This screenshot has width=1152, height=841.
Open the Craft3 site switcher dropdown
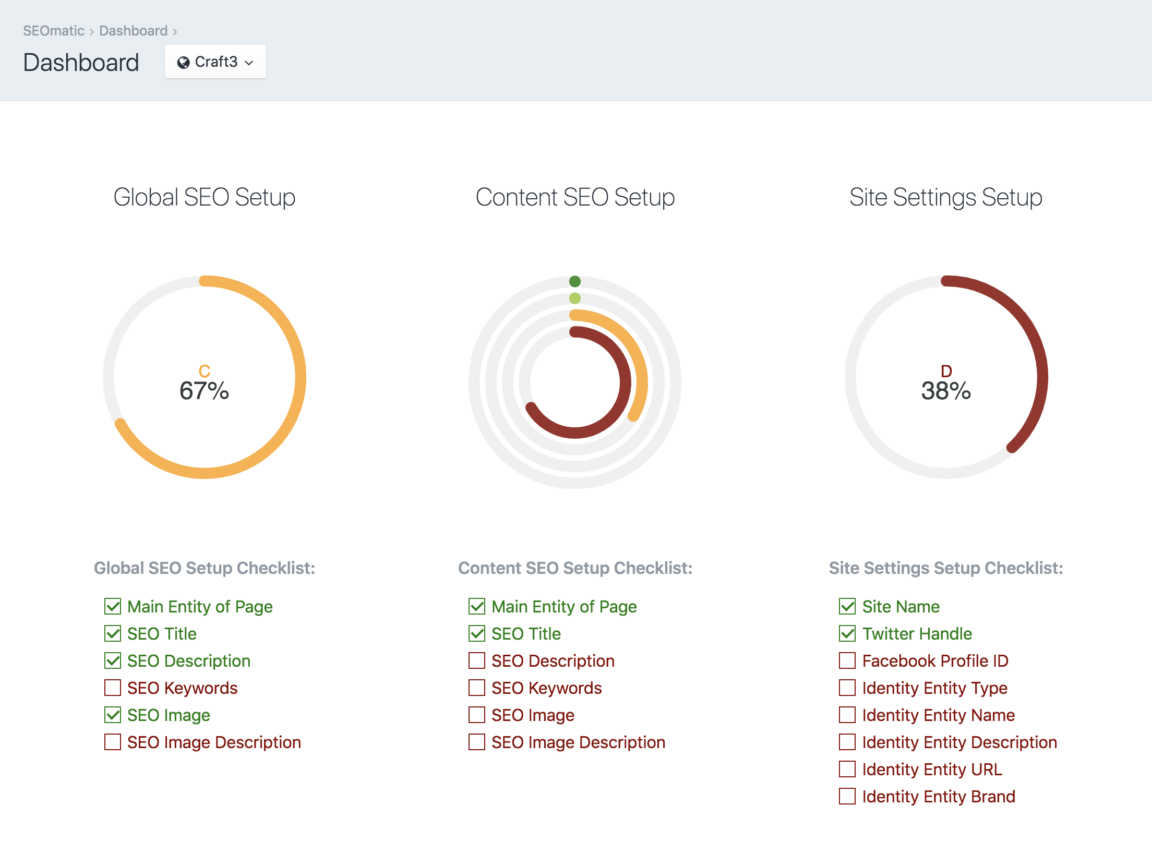[214, 61]
